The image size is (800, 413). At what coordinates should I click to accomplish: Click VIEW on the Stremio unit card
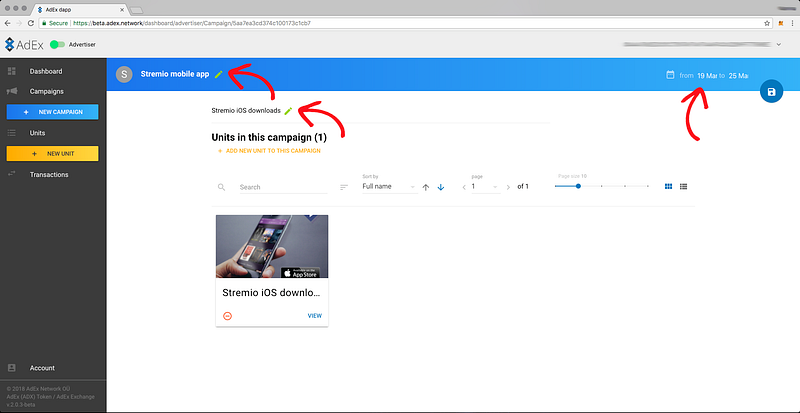coord(315,316)
